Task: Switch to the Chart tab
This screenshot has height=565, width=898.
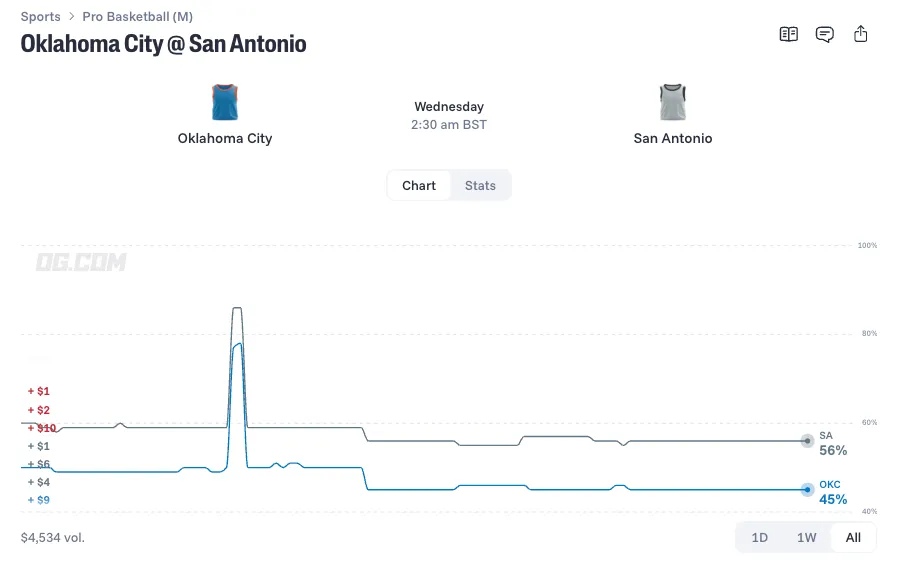Action: point(419,185)
